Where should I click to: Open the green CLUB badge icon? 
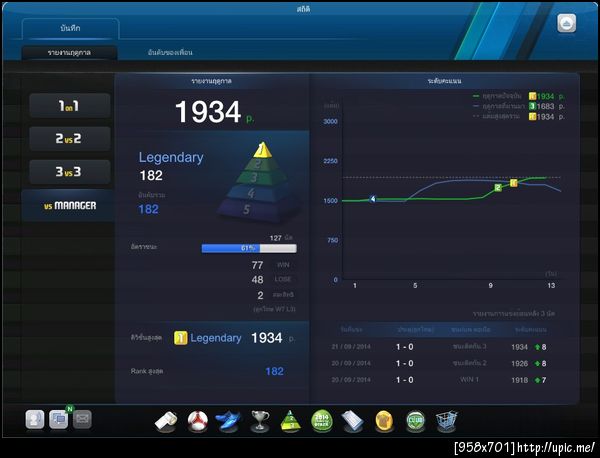(416, 421)
